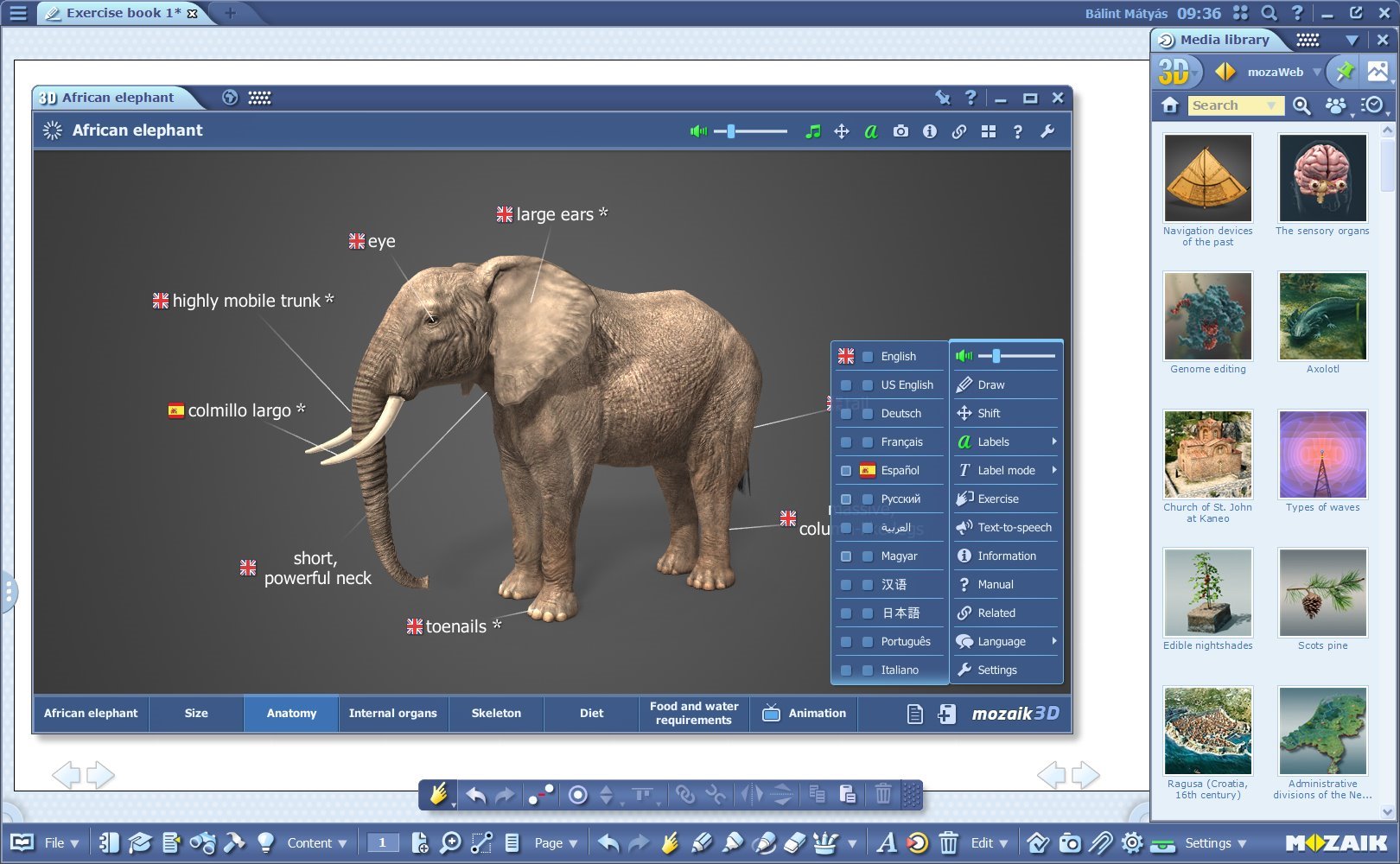The width and height of the screenshot is (1400, 864).
Task: Toggle the Français language checkbox
Action: click(847, 442)
